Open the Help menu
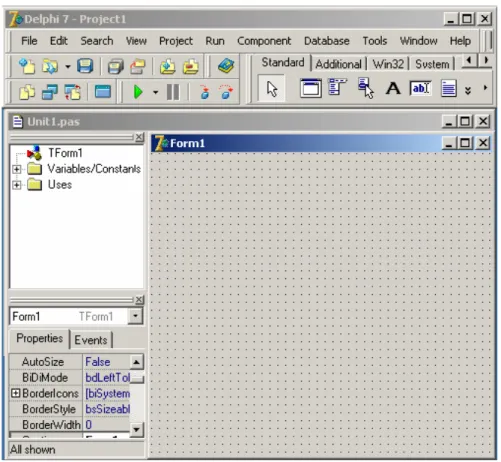501x462 pixels. pyautogui.click(x=460, y=41)
